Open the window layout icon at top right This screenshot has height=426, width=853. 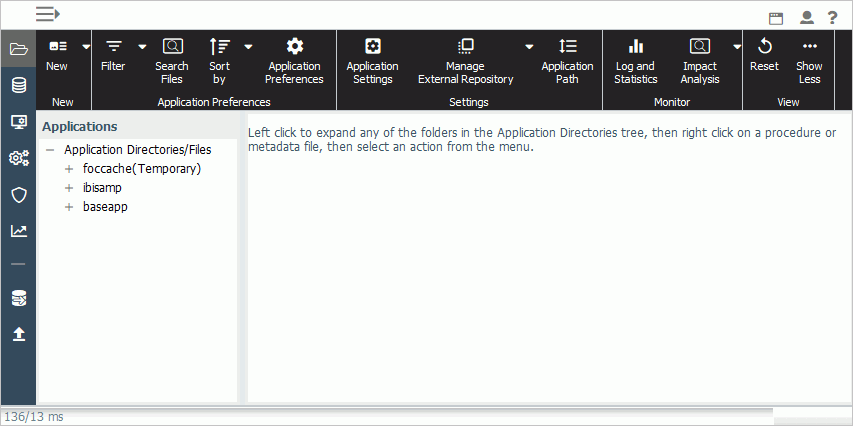point(776,18)
